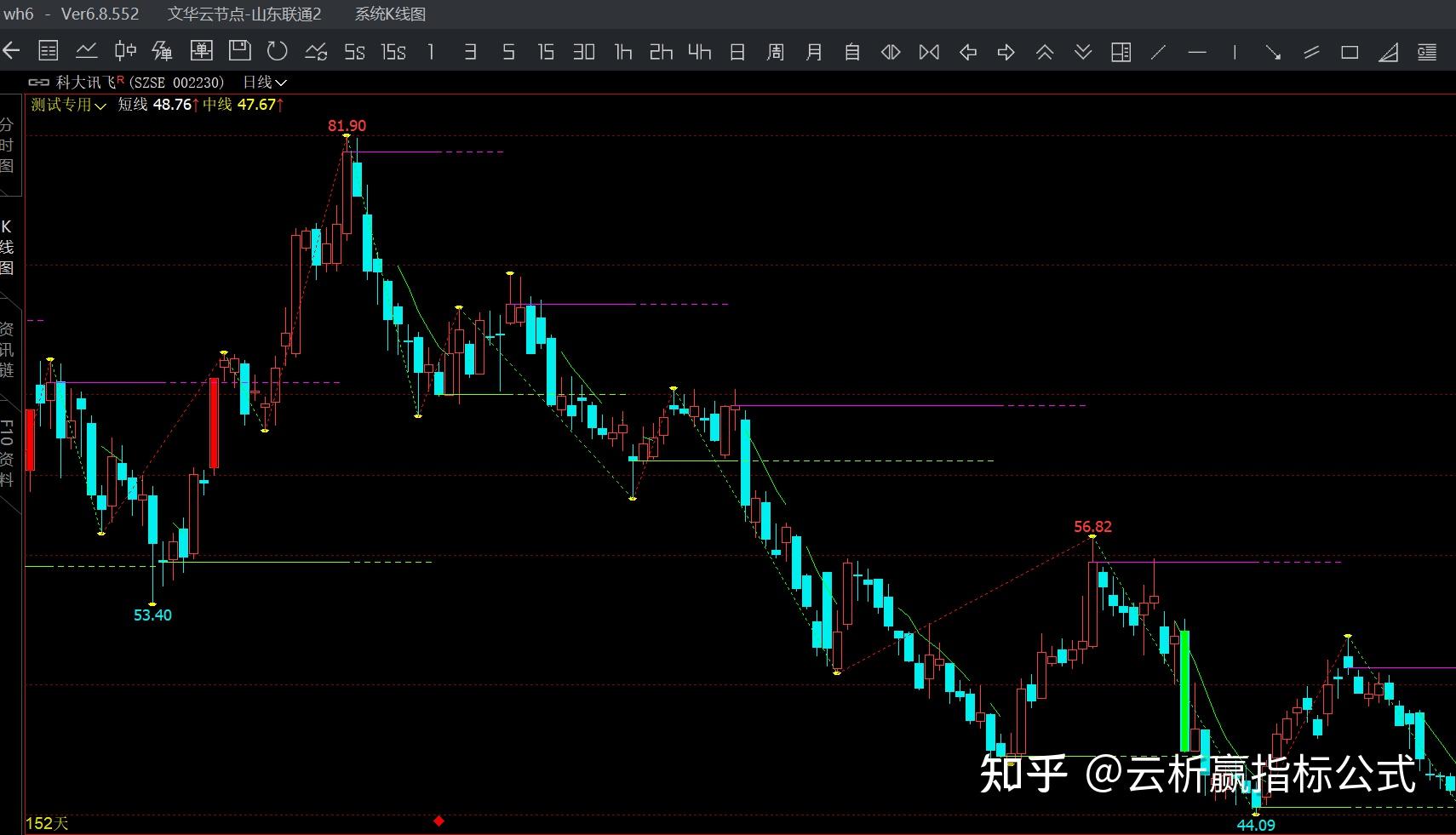Screen dimensions: 1456x835
Task: Select the arrow line drawing tool
Action: pos(1273,52)
